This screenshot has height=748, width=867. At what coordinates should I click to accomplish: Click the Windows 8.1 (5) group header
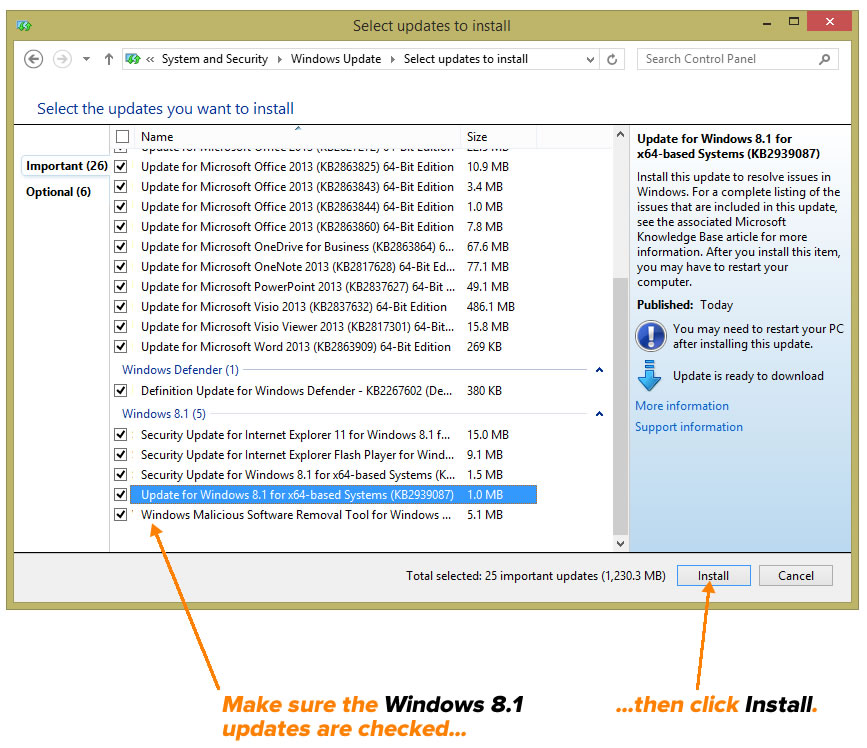[164, 414]
